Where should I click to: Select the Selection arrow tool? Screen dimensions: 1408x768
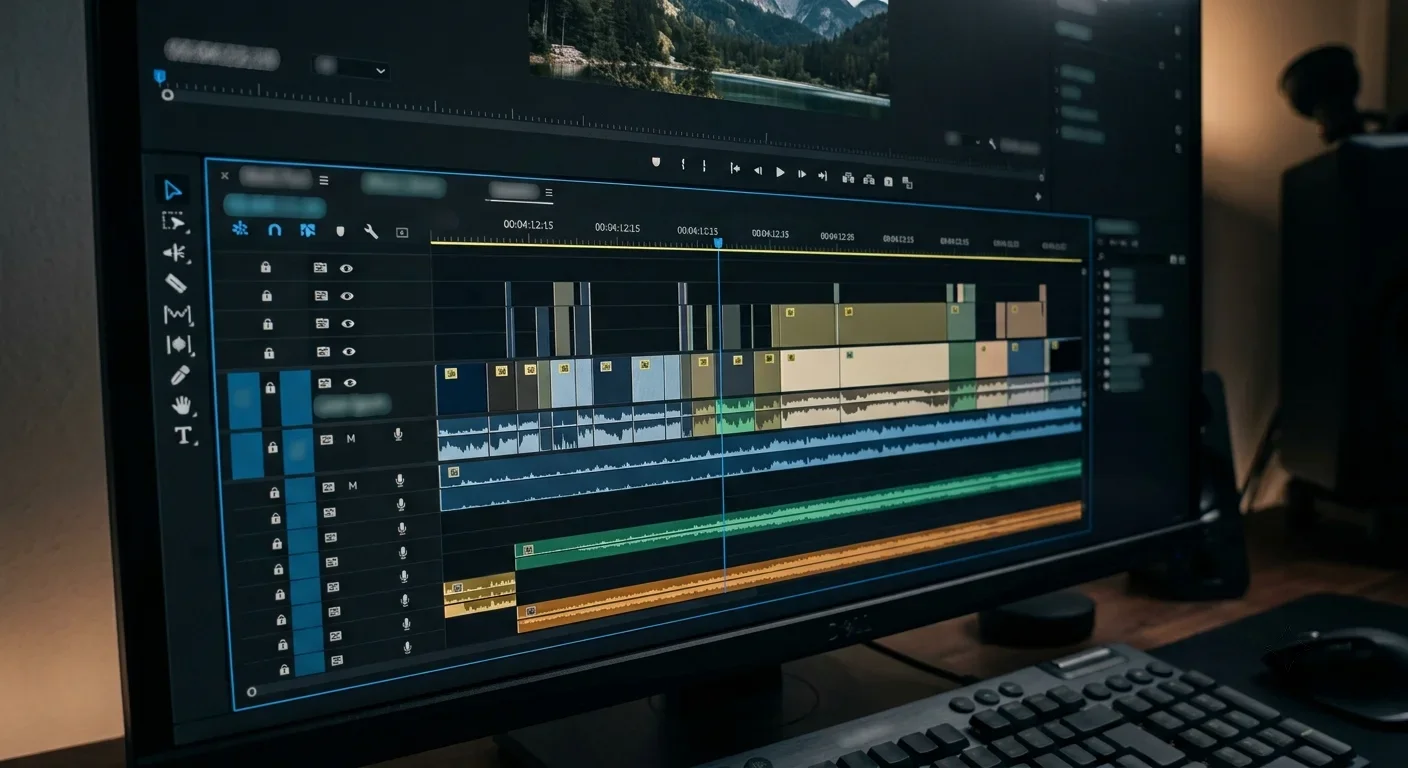(x=172, y=190)
